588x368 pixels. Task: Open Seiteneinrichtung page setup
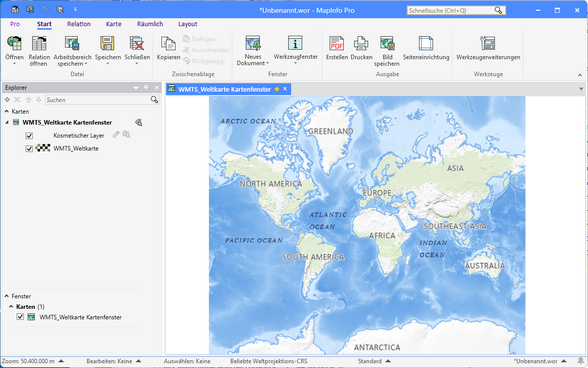(426, 43)
